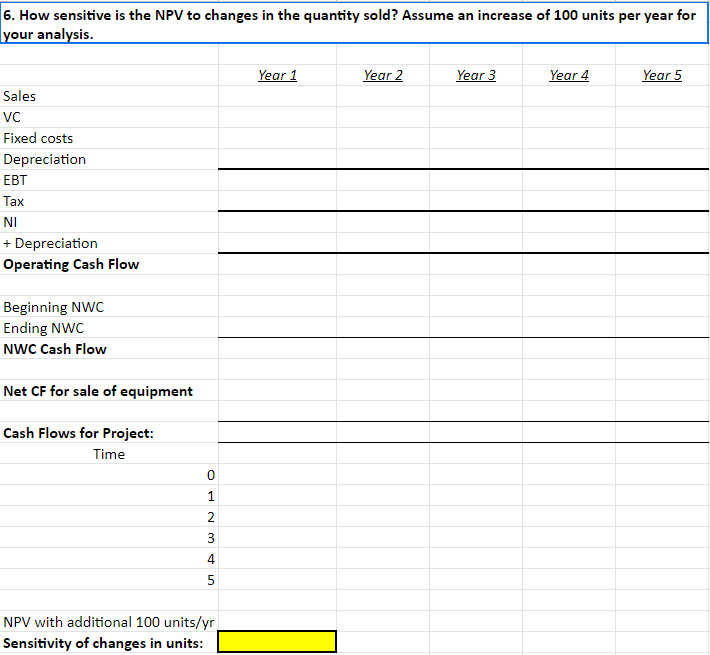This screenshot has width=710, height=655.
Task: Click the Year 3 column header
Action: point(476,75)
